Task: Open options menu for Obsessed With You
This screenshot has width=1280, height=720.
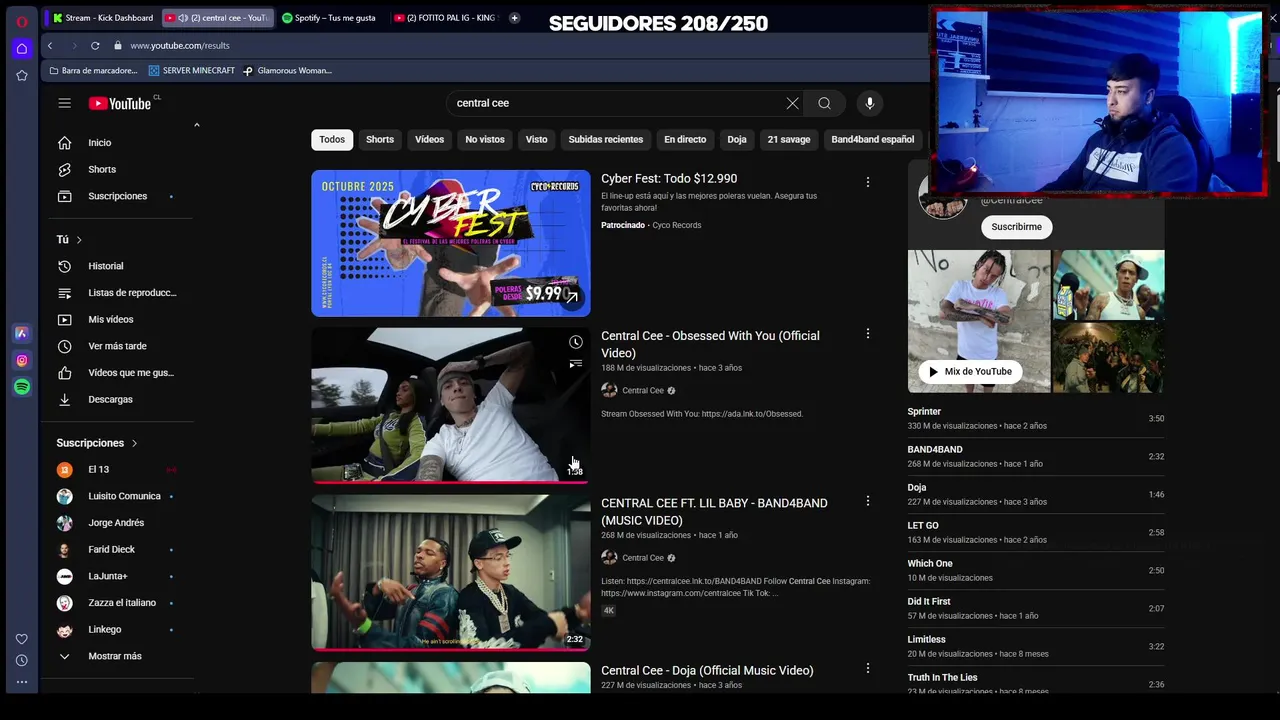Action: tap(867, 333)
